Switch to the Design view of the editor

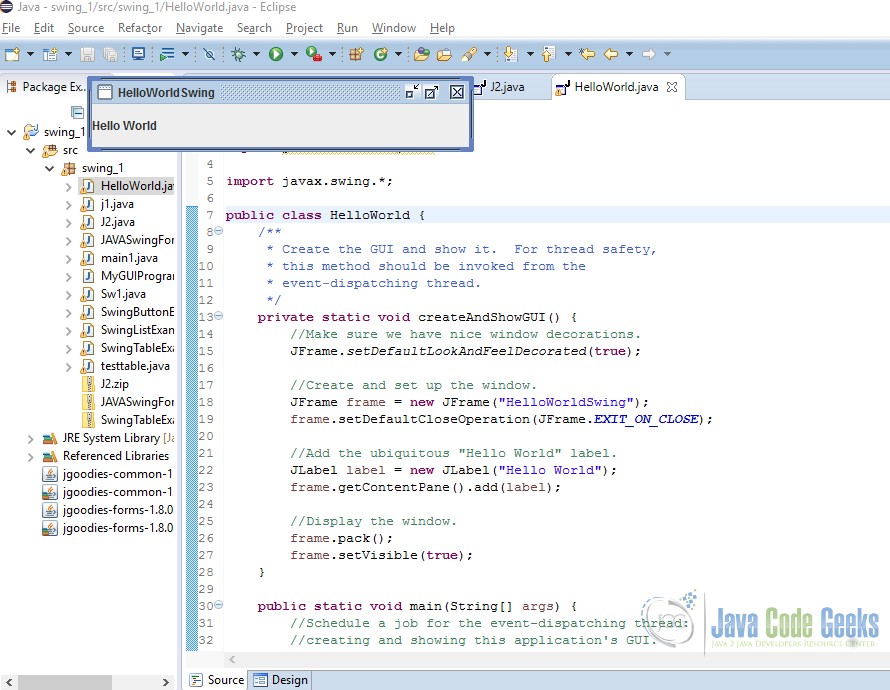[280, 679]
